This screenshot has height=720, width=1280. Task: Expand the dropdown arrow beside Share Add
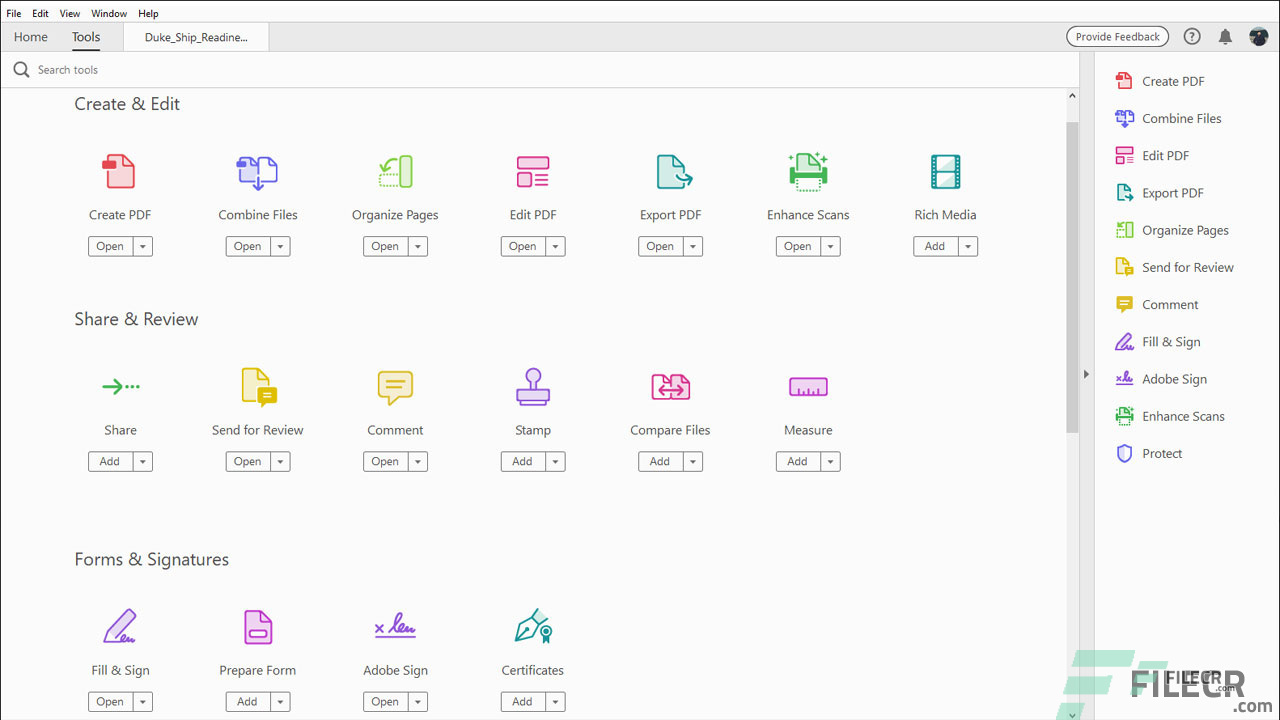tap(143, 461)
